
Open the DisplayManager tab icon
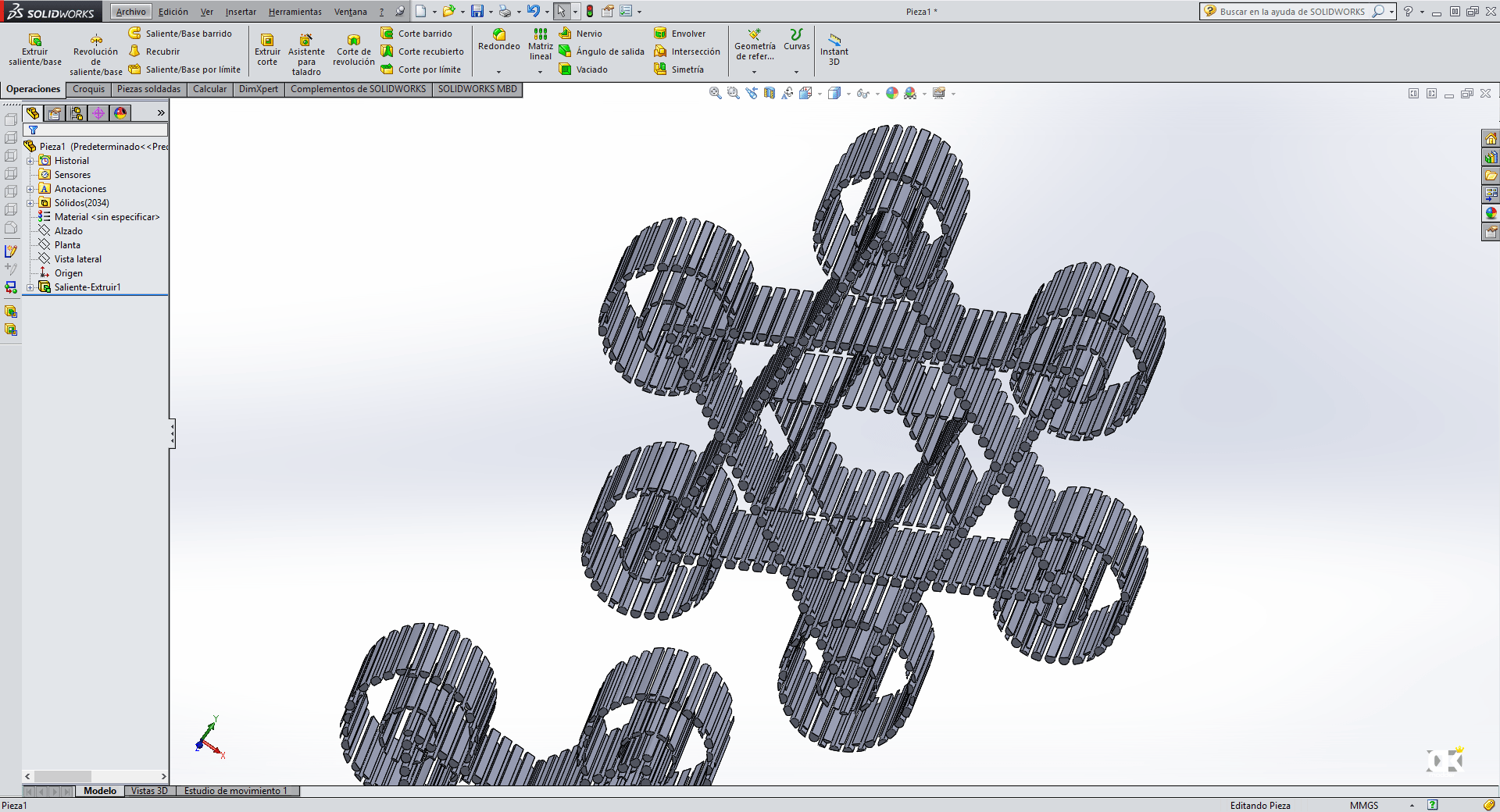click(120, 113)
